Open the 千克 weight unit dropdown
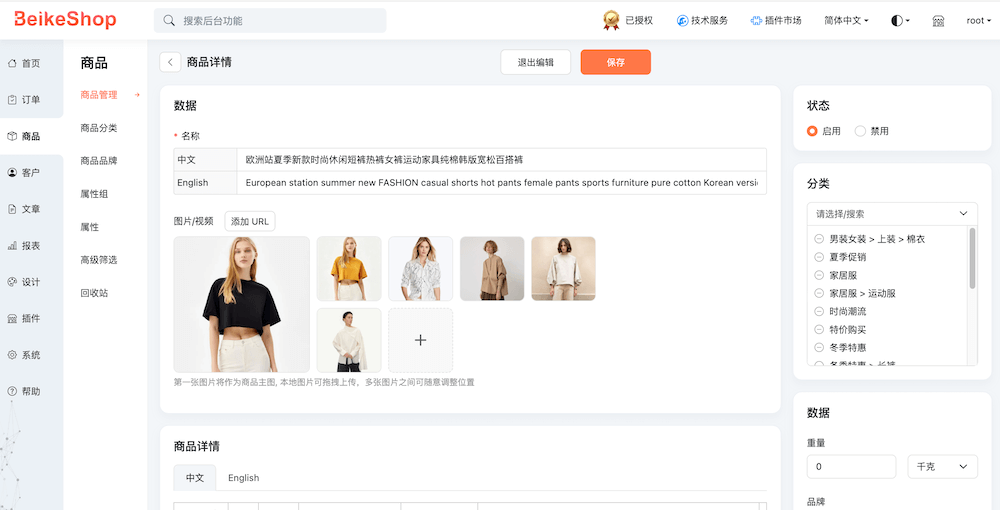 pyautogui.click(x=941, y=467)
